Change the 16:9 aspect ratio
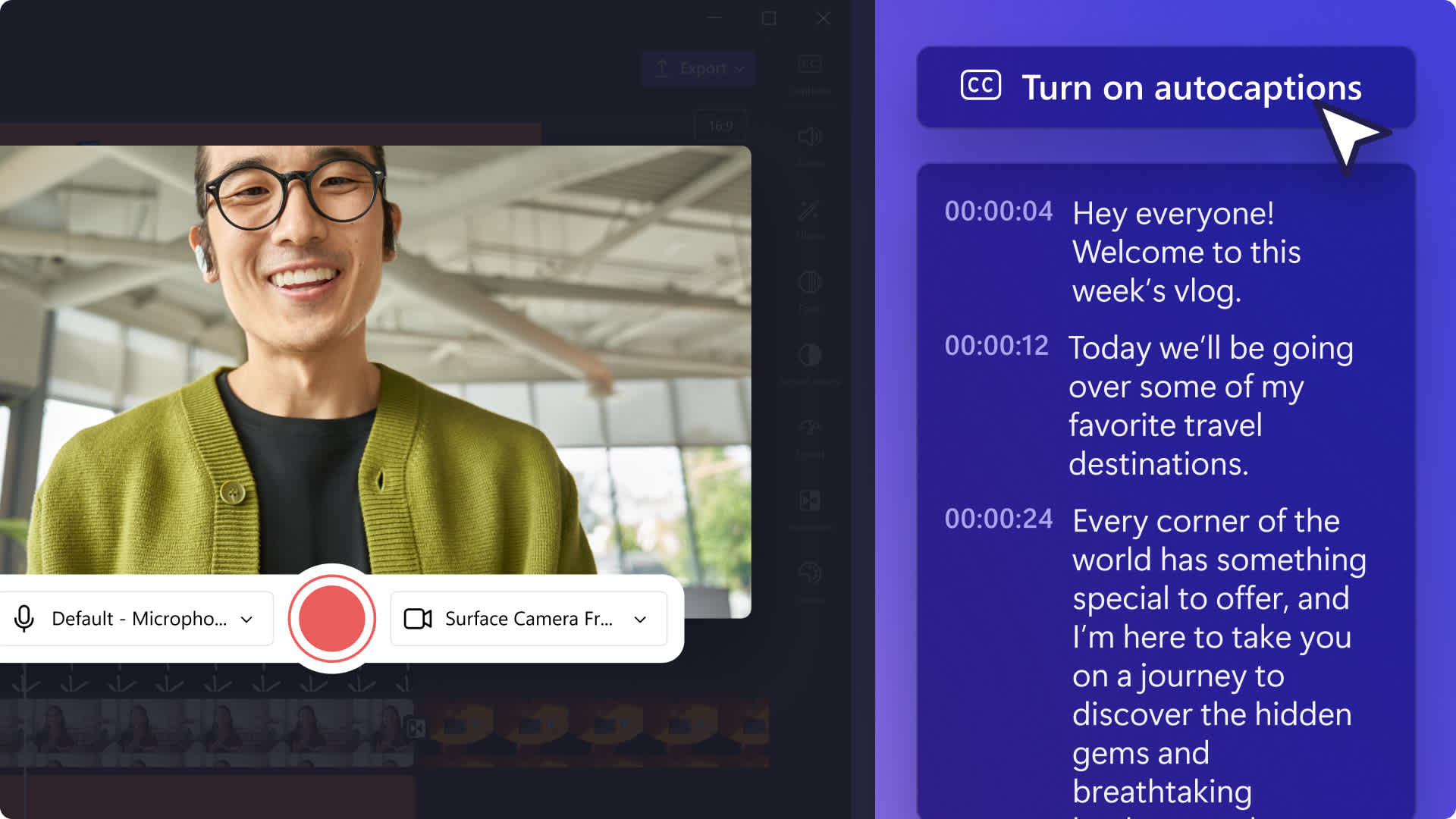The height and width of the screenshot is (819, 1456). [720, 125]
